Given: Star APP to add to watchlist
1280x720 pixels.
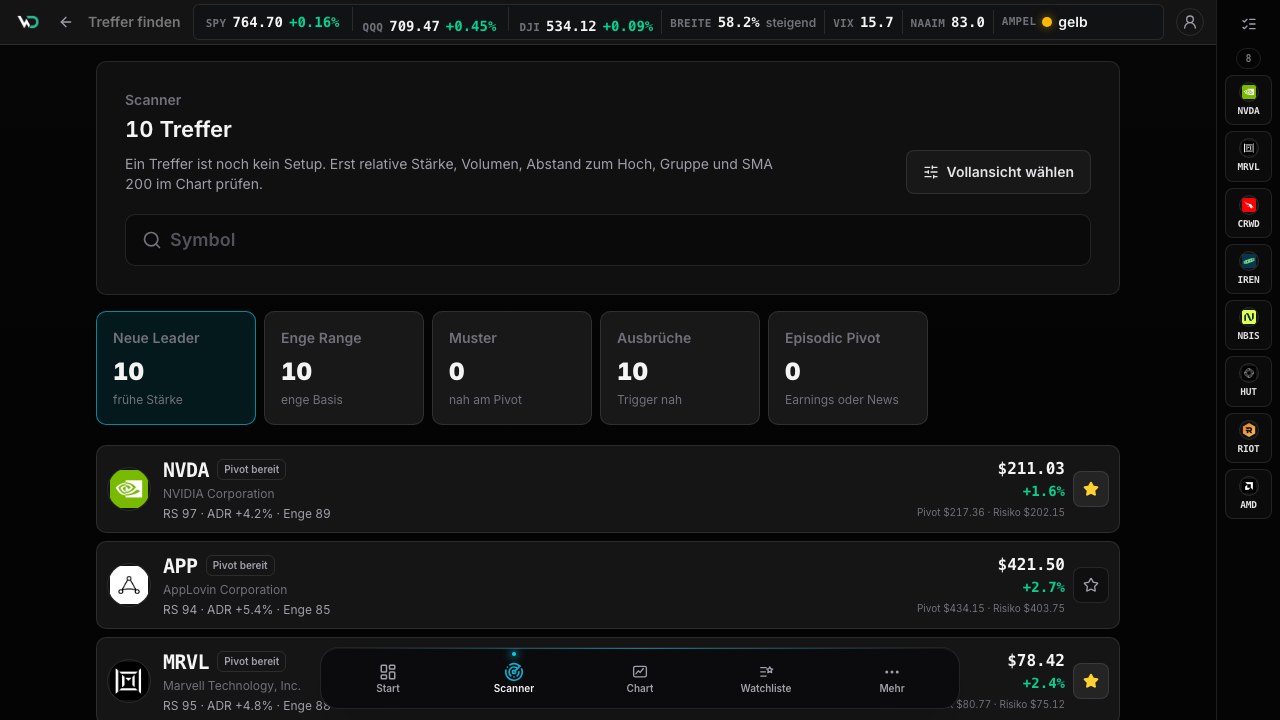Looking at the screenshot, I should click(x=1091, y=585).
